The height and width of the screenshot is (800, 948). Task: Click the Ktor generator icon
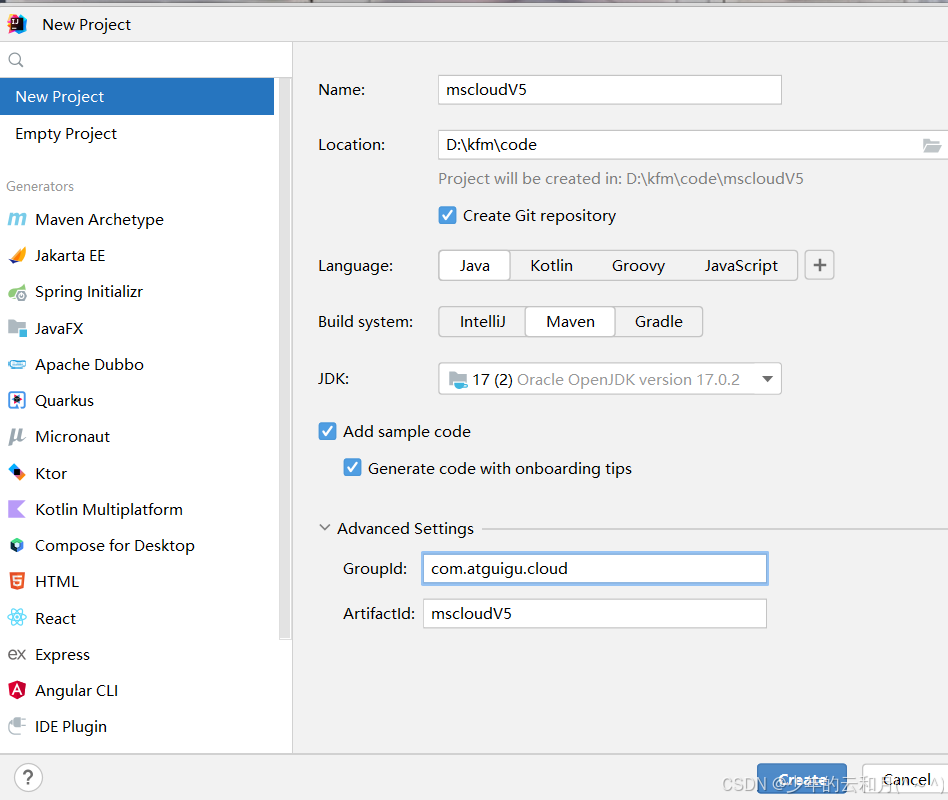(17, 473)
